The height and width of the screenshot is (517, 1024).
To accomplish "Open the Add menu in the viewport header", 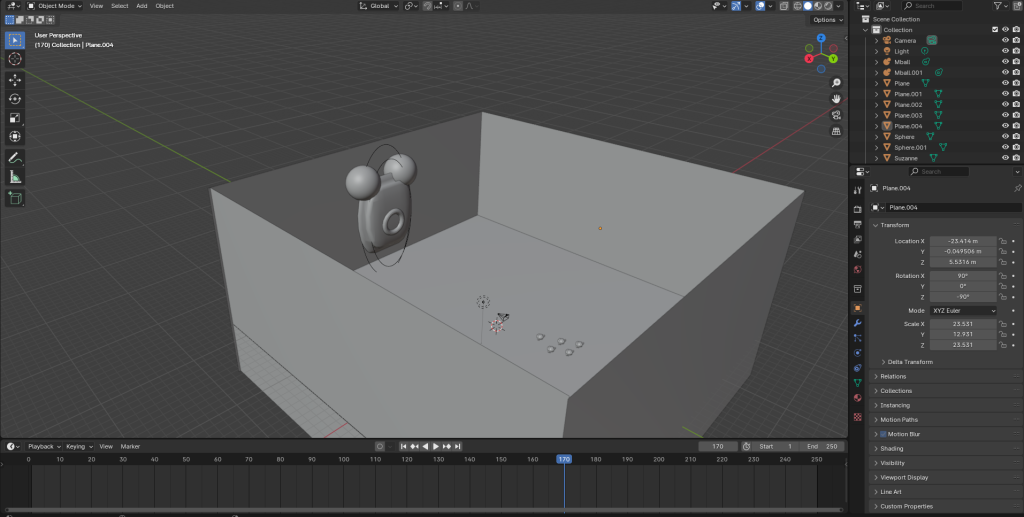I will tap(141, 6).
